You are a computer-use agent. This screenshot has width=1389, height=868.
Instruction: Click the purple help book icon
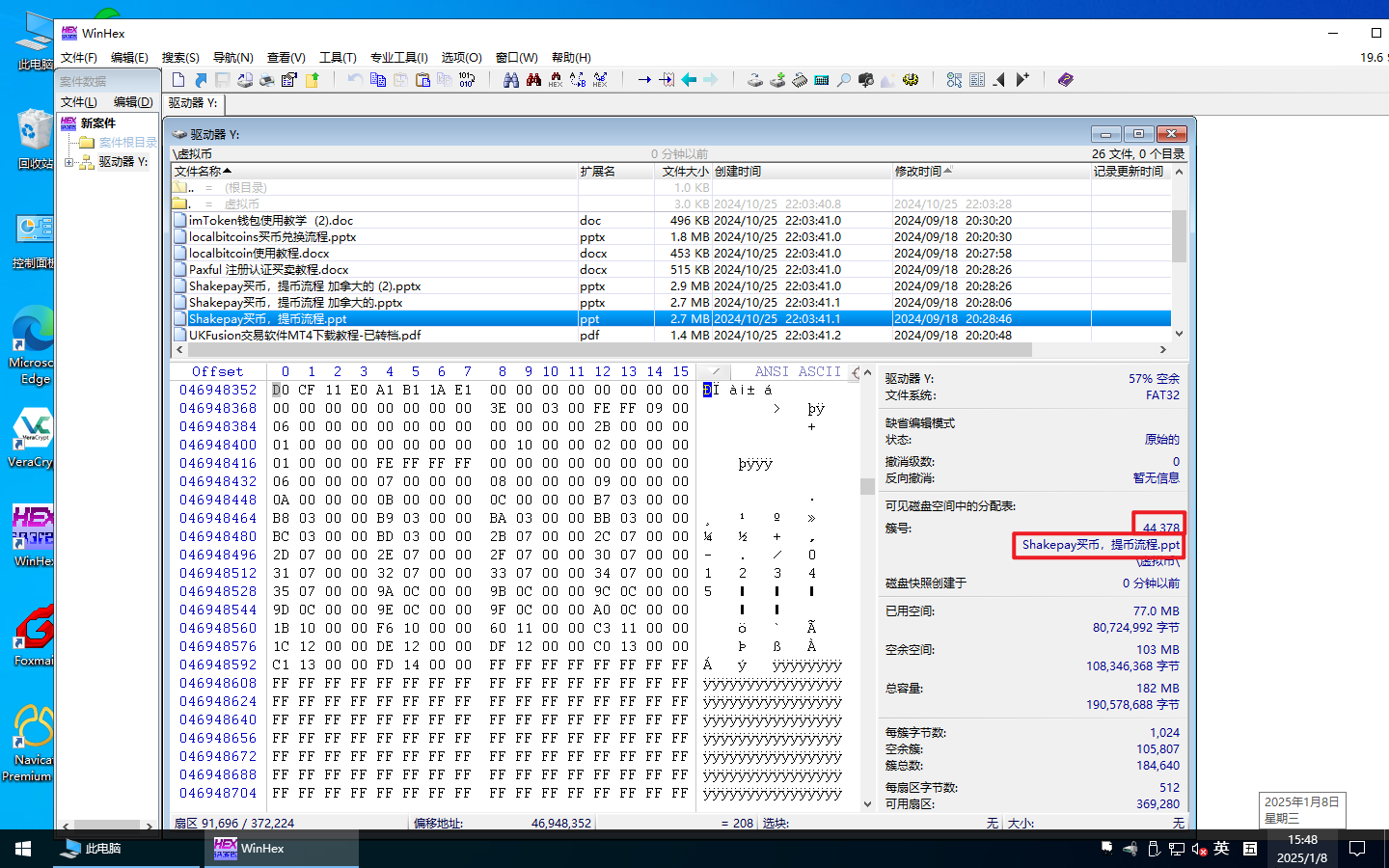tap(1066, 80)
